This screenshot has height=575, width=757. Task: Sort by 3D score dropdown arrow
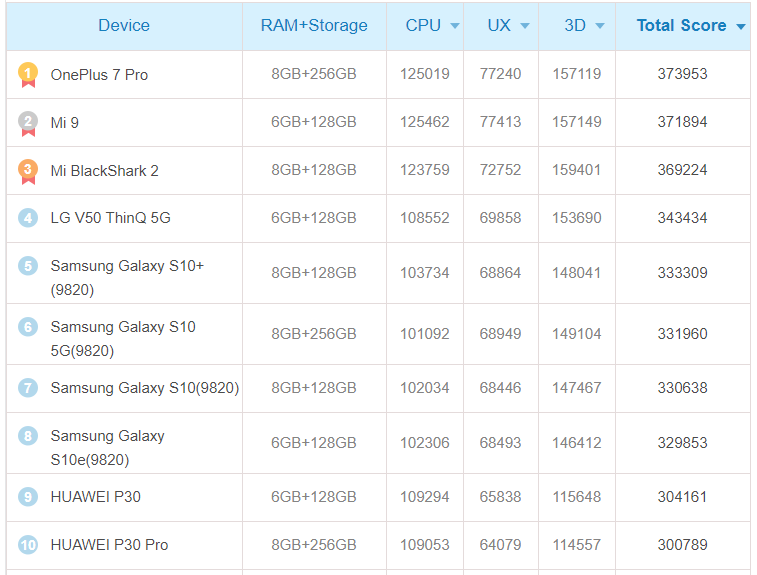(x=600, y=27)
